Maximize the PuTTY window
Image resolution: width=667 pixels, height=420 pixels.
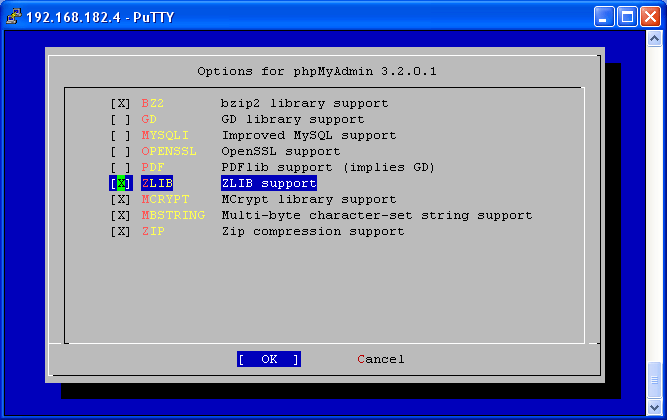click(x=627, y=17)
